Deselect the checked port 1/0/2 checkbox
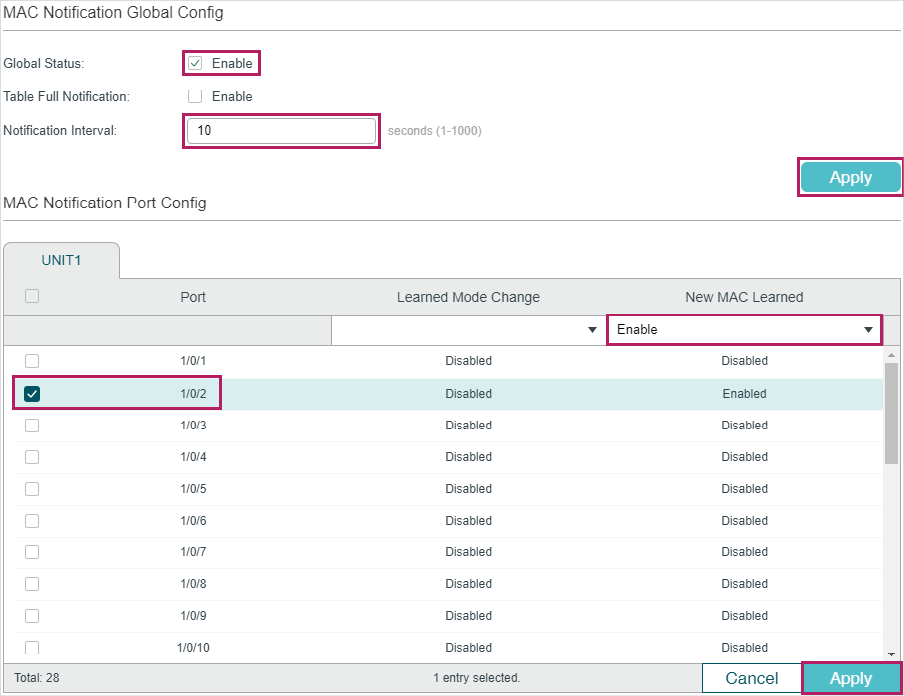This screenshot has height=696, width=904. 32,394
